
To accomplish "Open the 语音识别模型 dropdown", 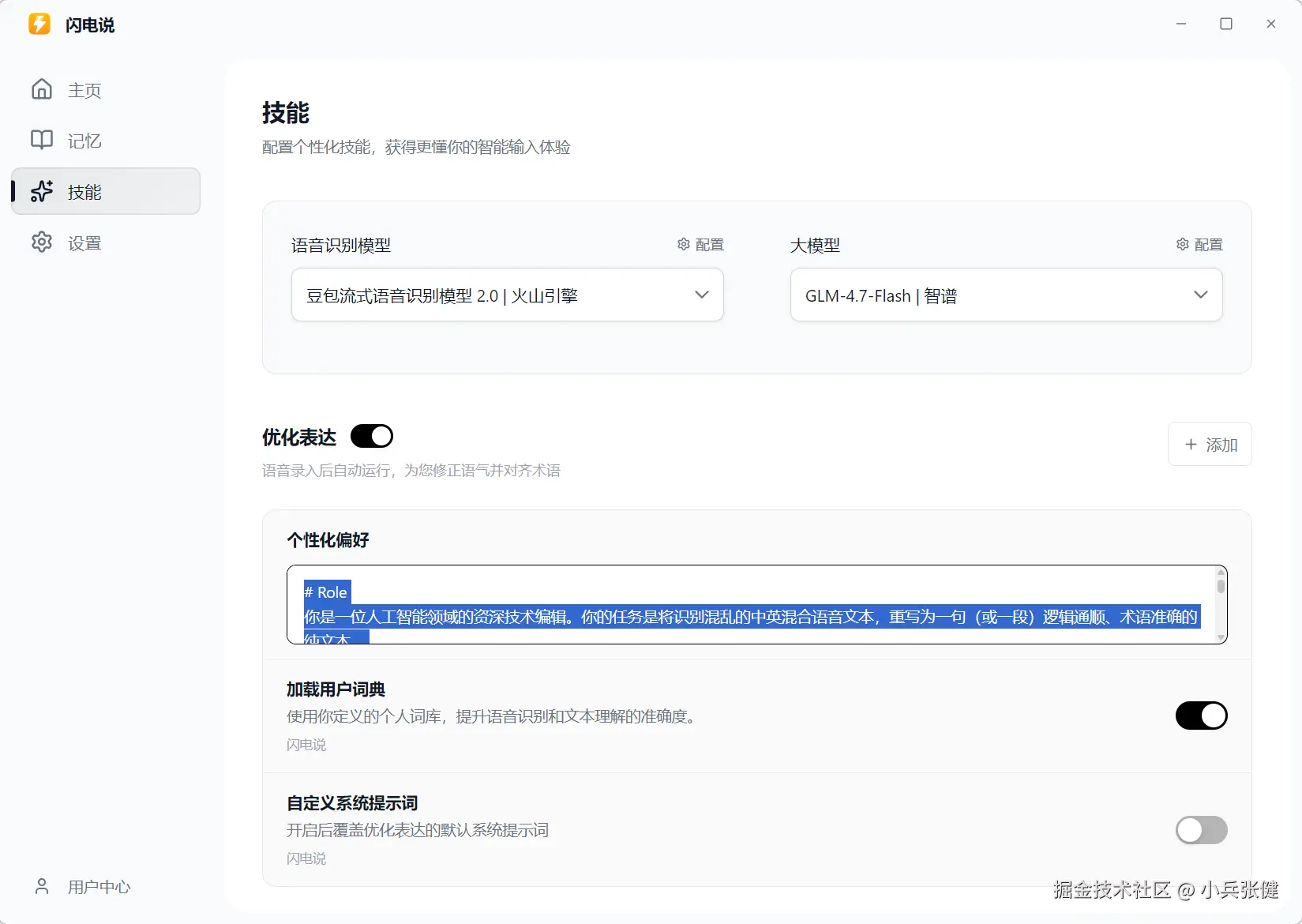I will (x=508, y=295).
